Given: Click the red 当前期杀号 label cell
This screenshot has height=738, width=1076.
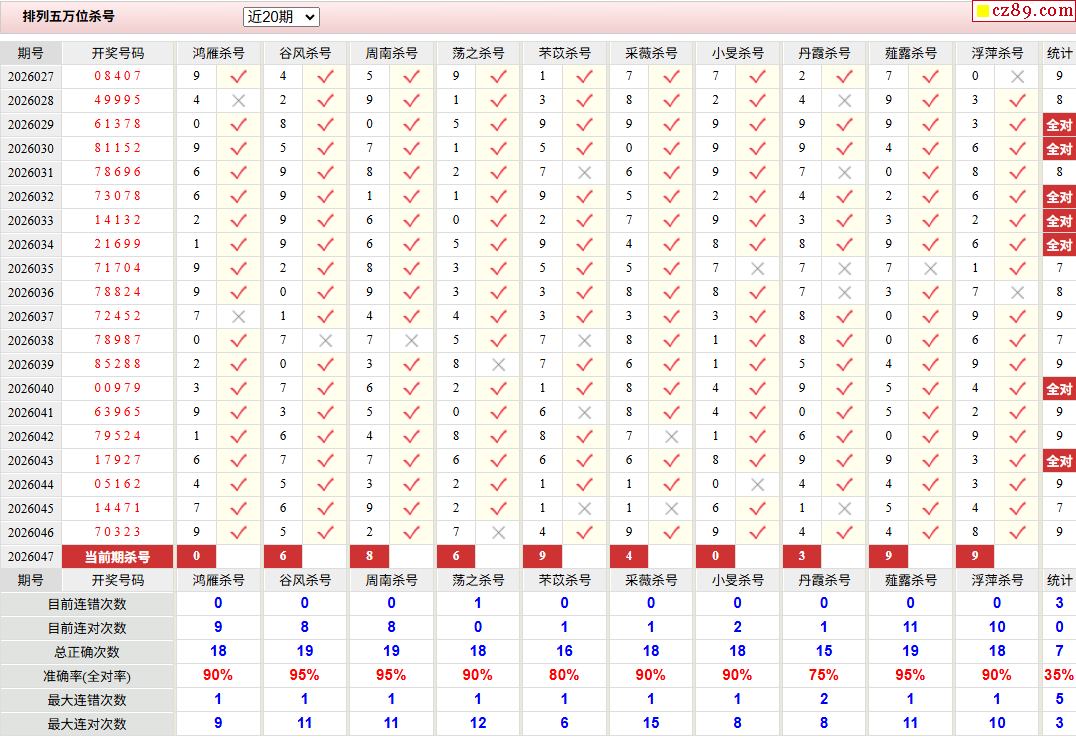Looking at the screenshot, I should (x=117, y=557).
